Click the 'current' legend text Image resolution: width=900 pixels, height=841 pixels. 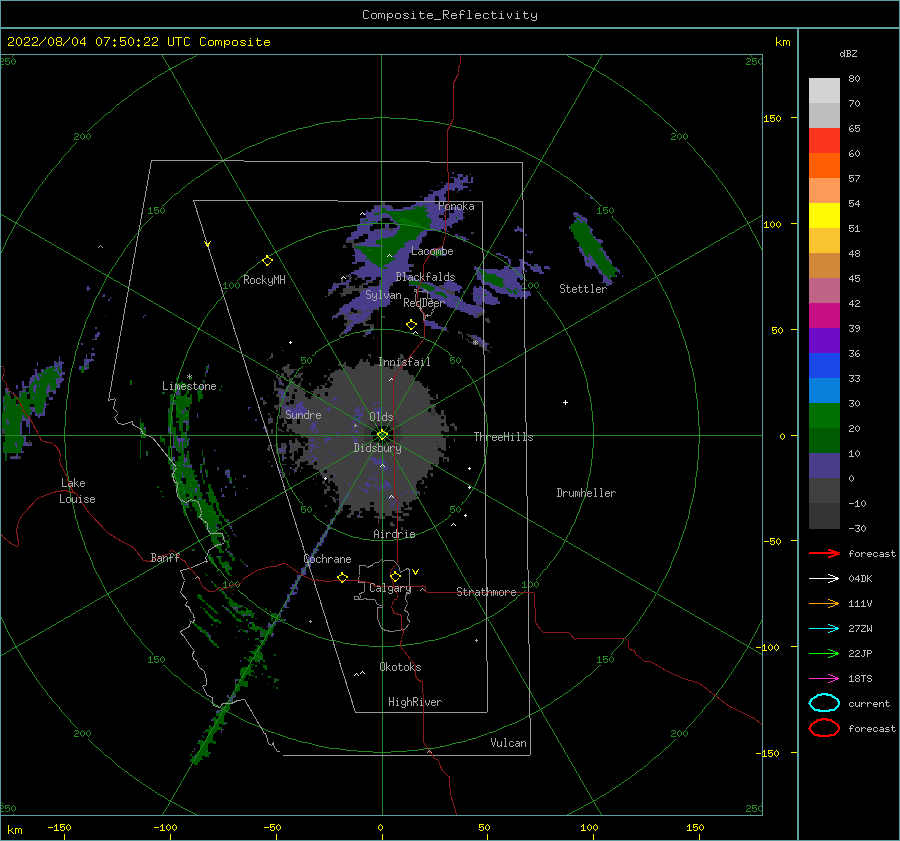point(869,703)
